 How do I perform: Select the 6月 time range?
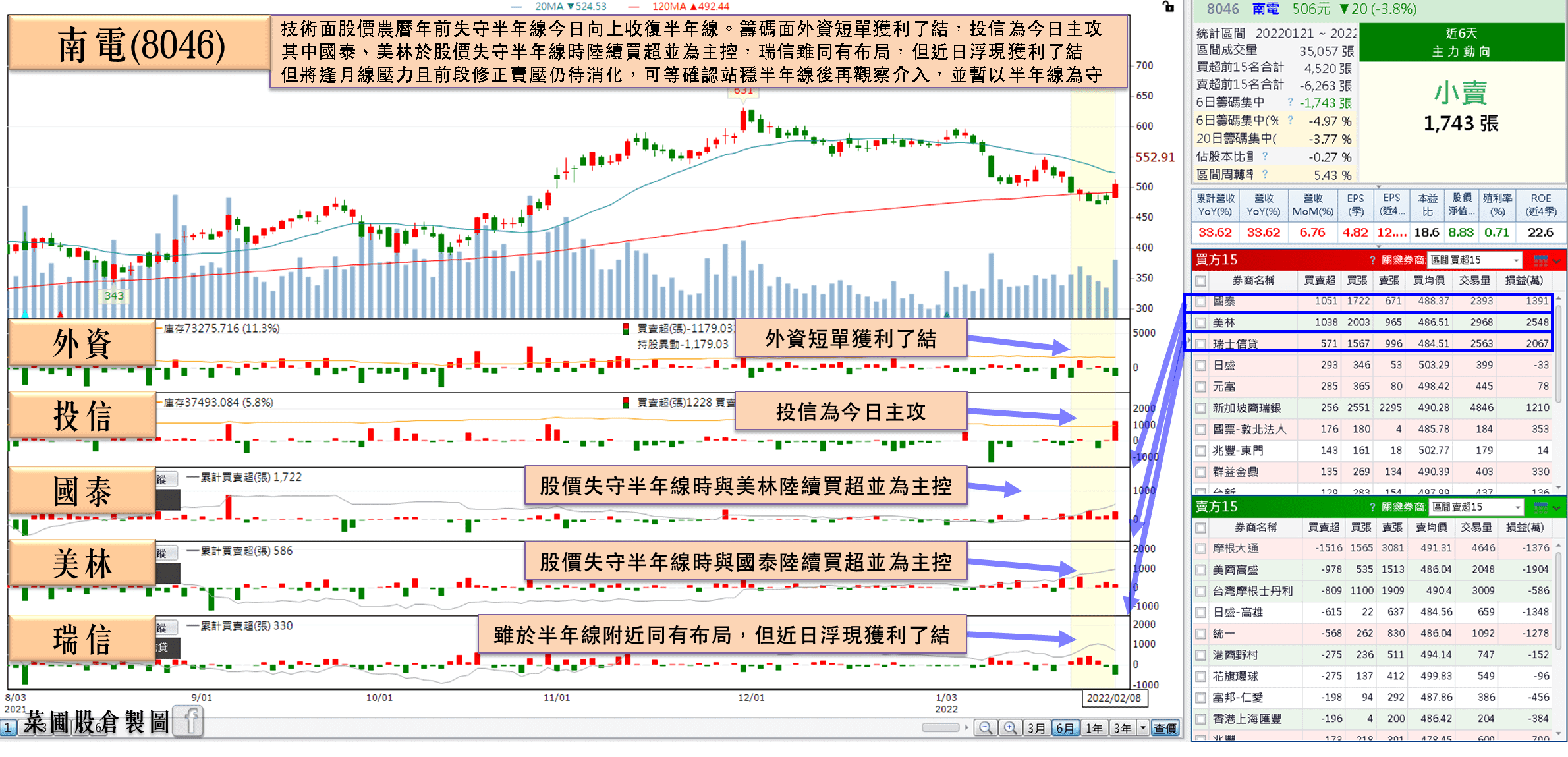(1065, 728)
